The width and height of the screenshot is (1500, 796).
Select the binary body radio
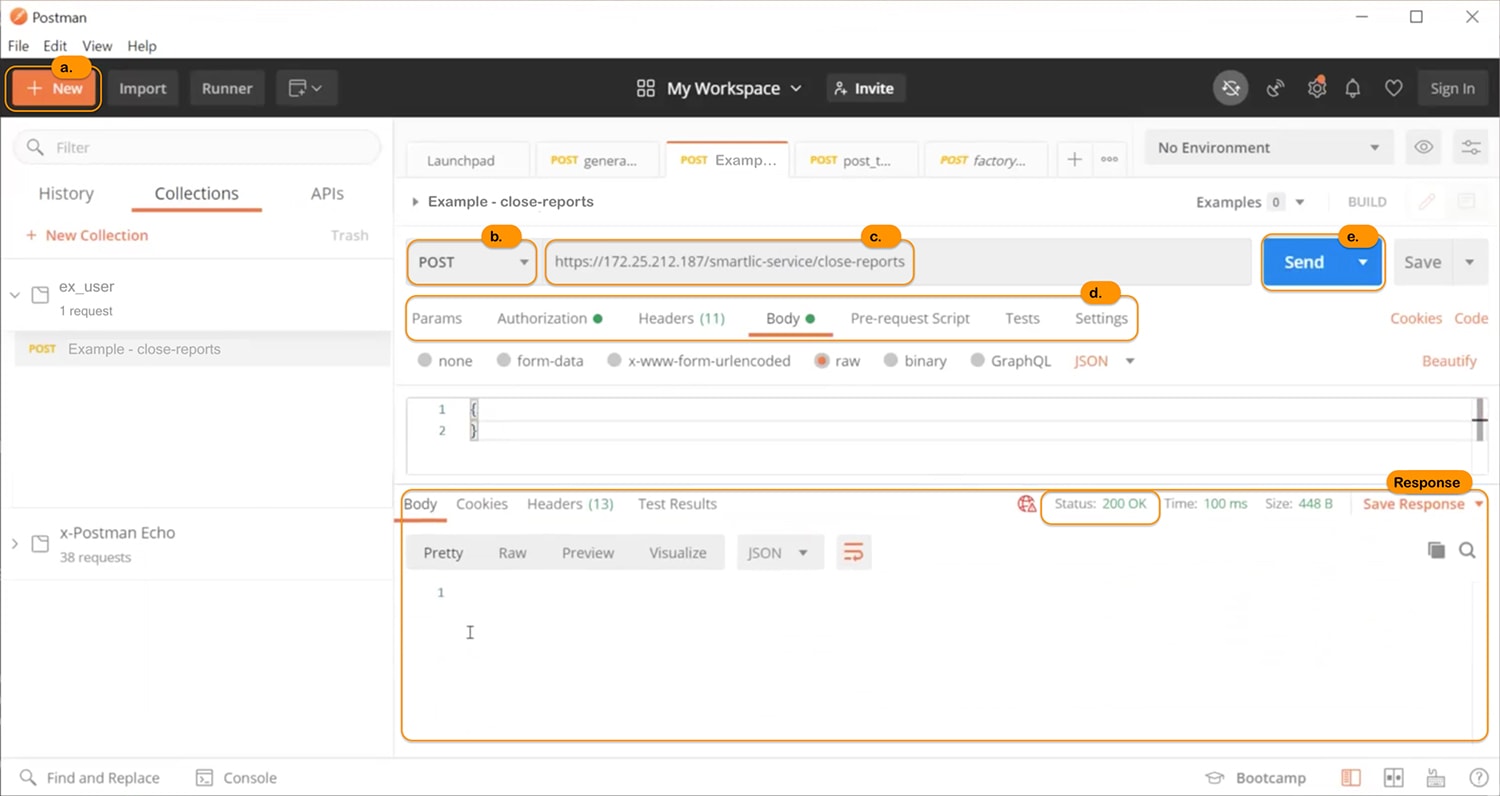(x=890, y=361)
